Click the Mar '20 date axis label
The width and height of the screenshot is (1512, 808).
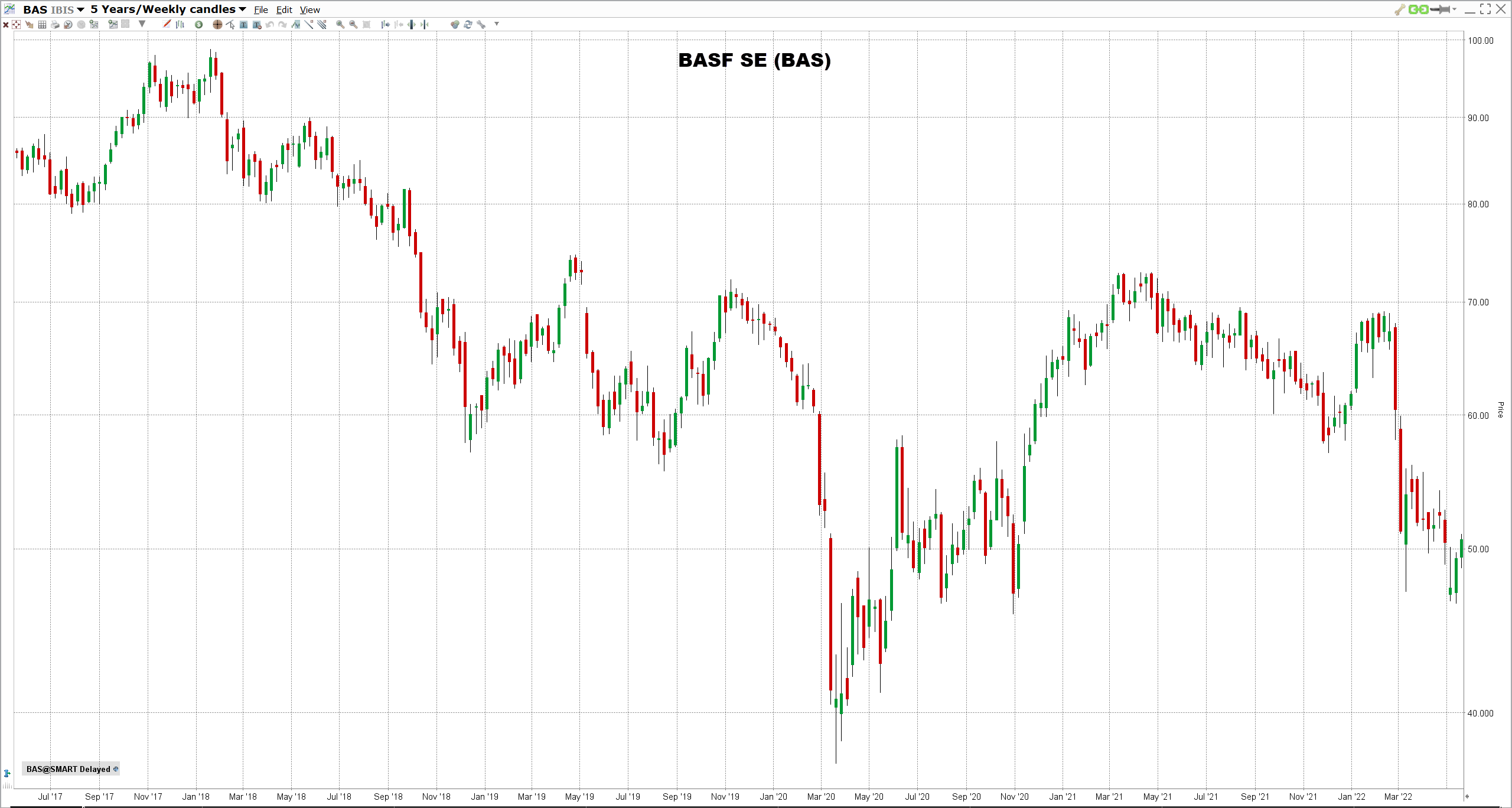[x=821, y=797]
